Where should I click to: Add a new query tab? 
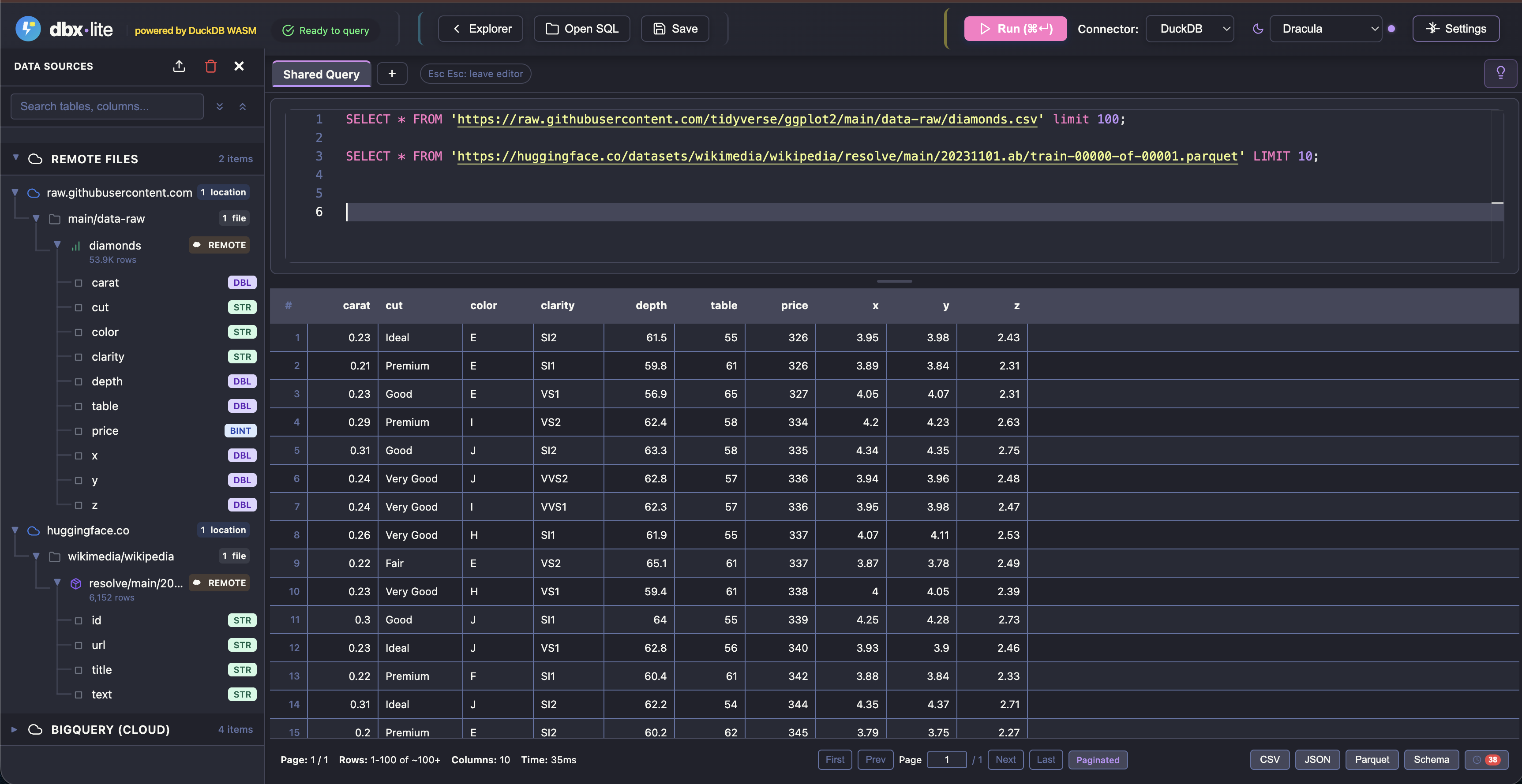click(392, 73)
